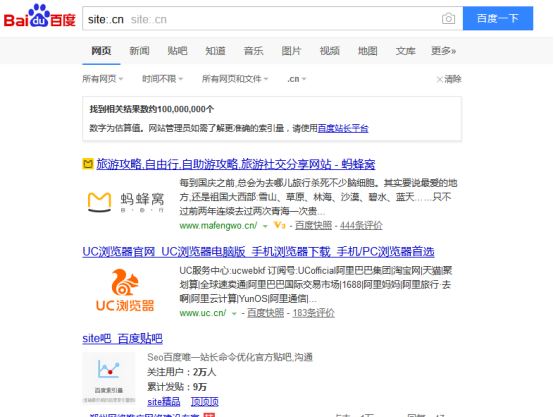Click the V3 credibility badge icon

coord(280,225)
